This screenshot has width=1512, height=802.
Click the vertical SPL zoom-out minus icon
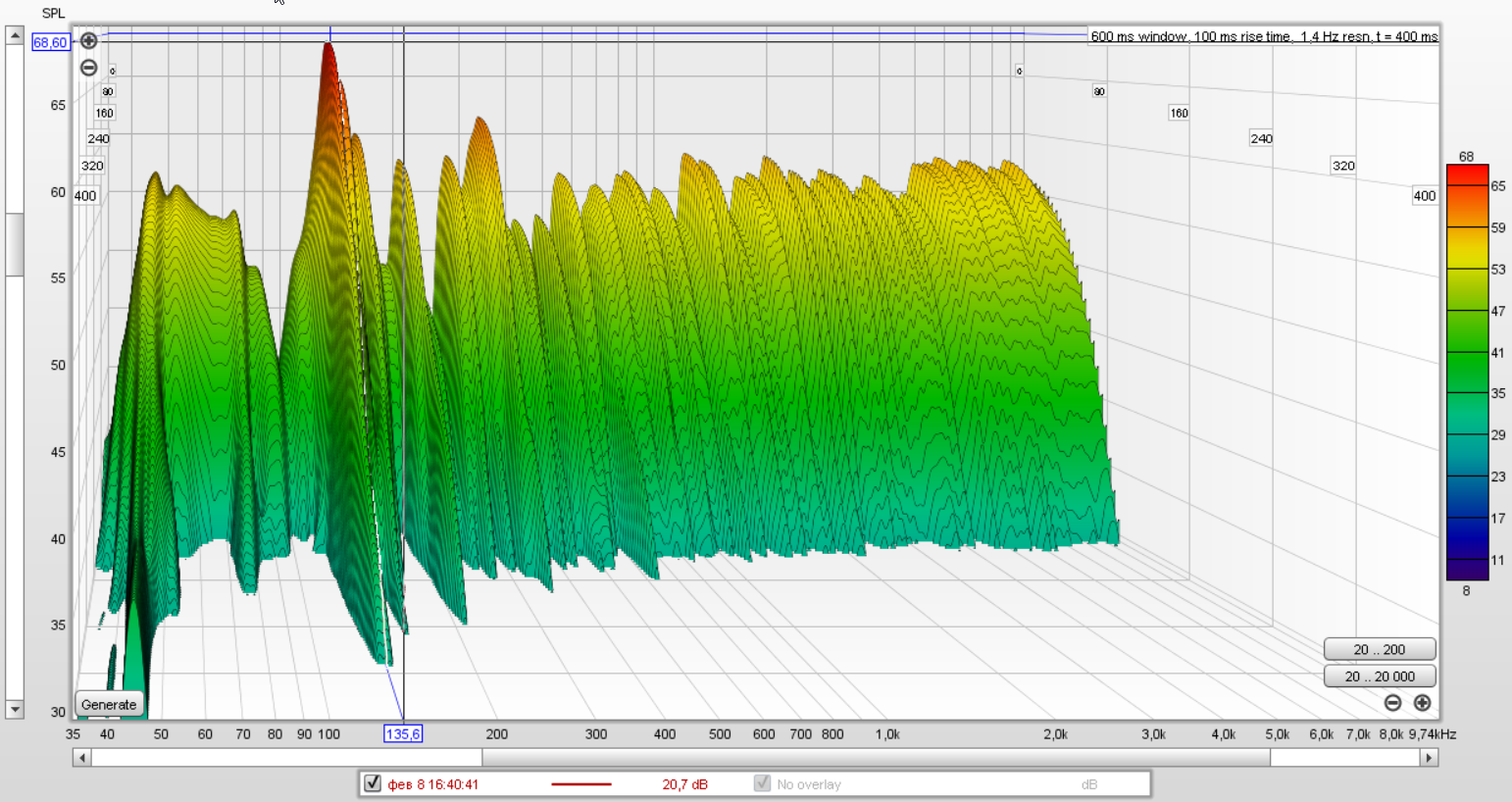[88, 68]
